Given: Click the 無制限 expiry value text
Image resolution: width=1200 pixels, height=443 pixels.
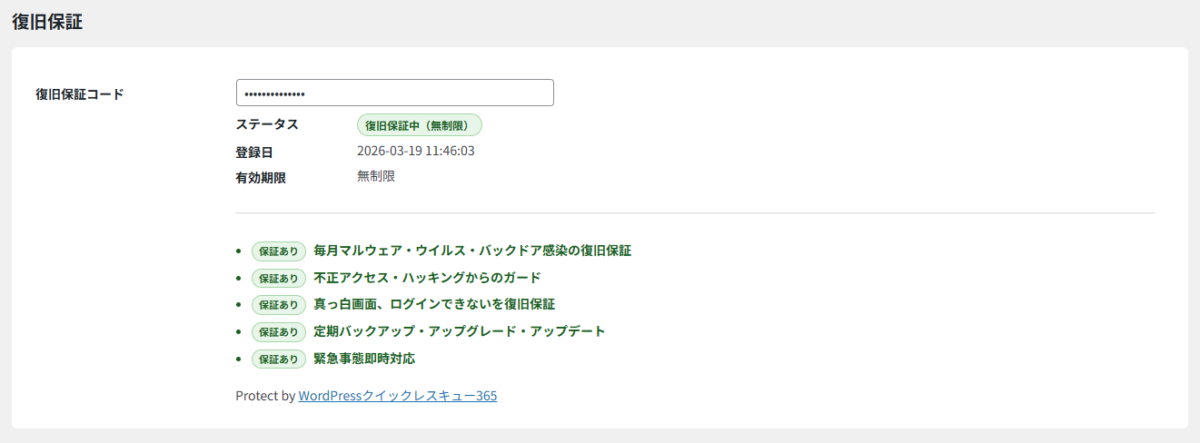Looking at the screenshot, I should (x=376, y=176).
